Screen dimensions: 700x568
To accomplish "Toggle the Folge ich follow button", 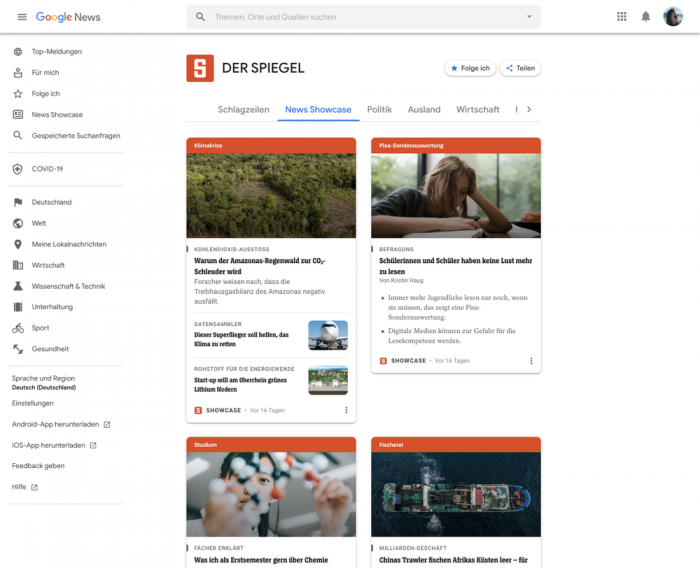I will (x=470, y=68).
